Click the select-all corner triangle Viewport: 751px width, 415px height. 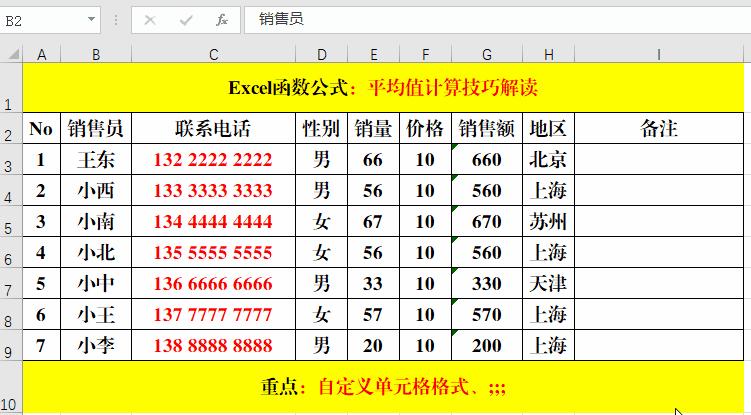click(14, 54)
